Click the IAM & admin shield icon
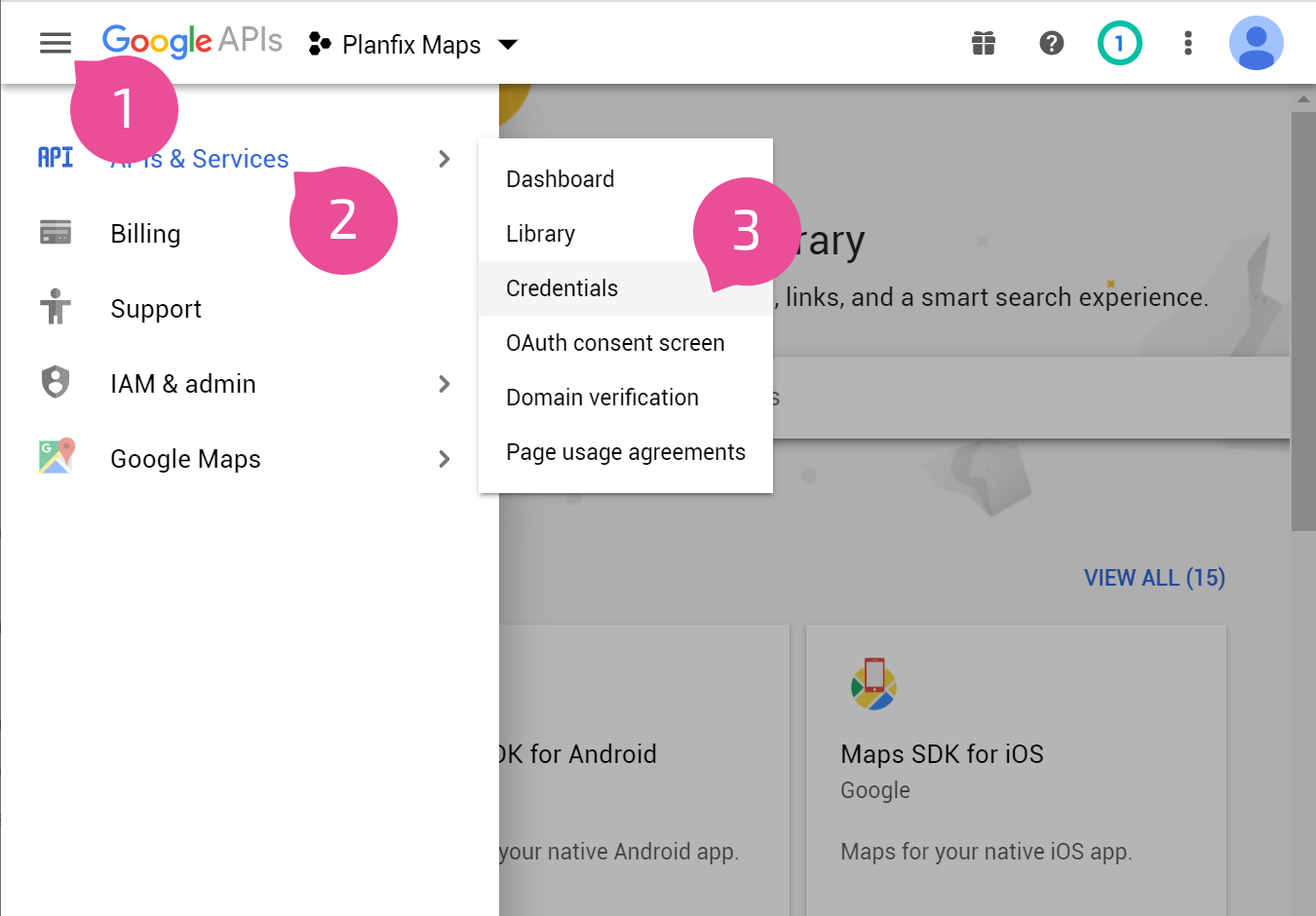1316x916 pixels. pyautogui.click(x=56, y=382)
